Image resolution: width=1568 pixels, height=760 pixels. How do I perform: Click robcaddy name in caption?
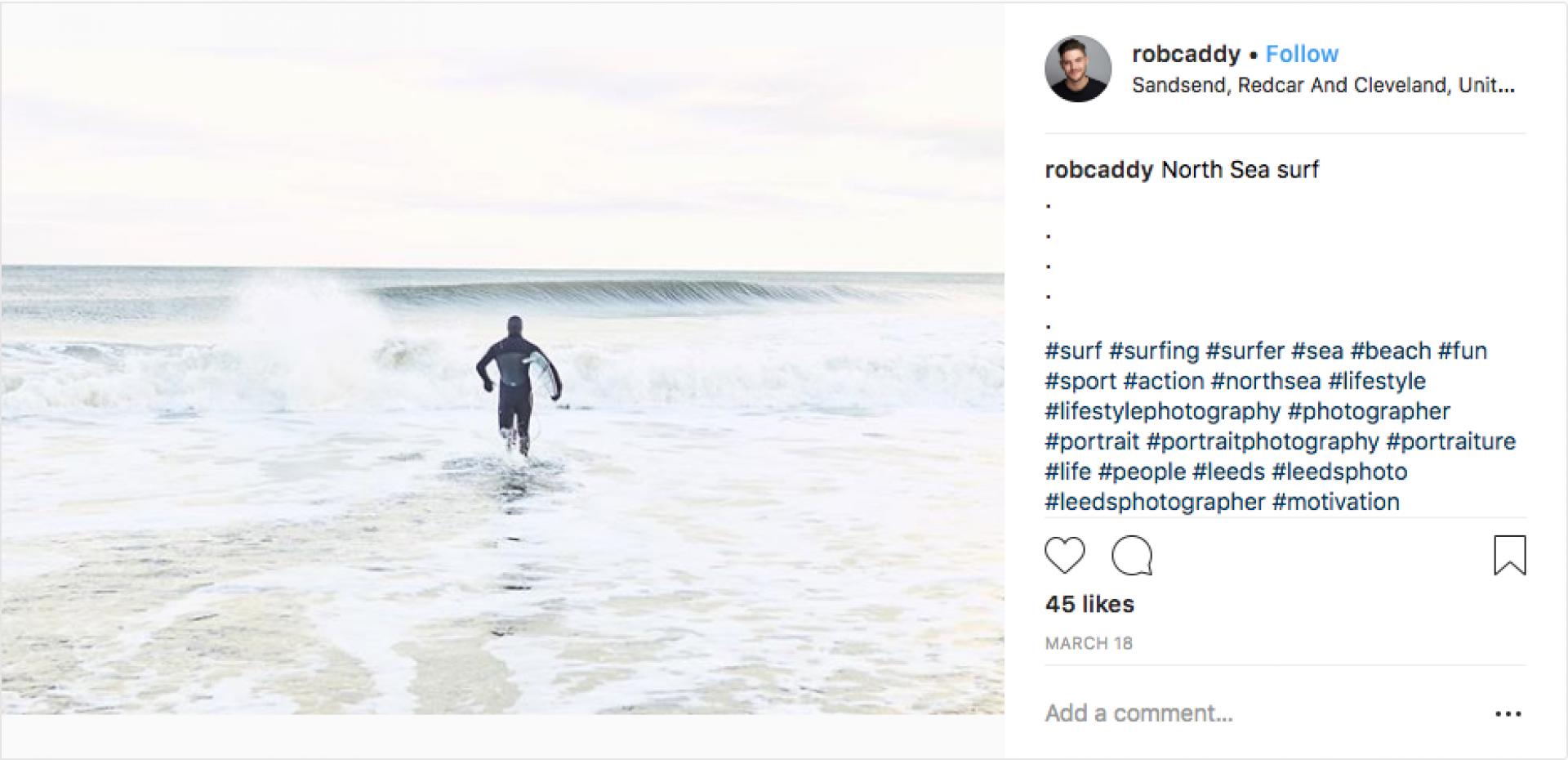coord(1098,170)
